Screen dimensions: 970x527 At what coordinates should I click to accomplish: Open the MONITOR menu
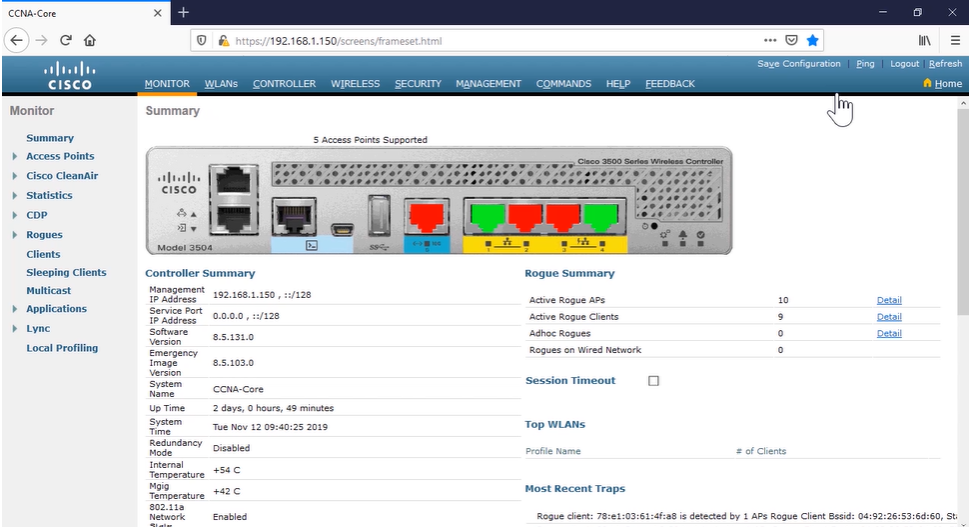pyautogui.click(x=167, y=84)
